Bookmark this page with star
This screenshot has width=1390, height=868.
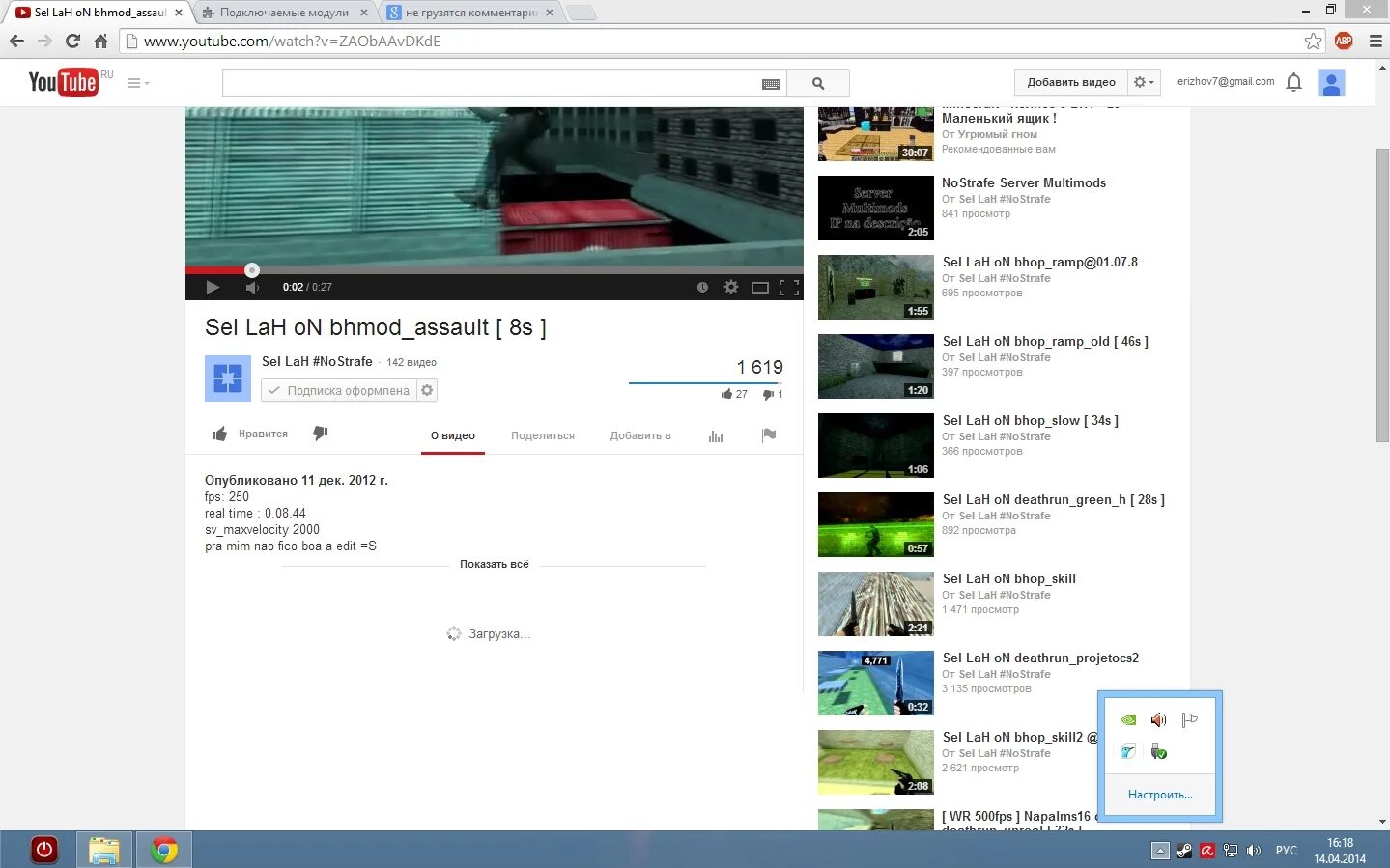[x=1313, y=41]
